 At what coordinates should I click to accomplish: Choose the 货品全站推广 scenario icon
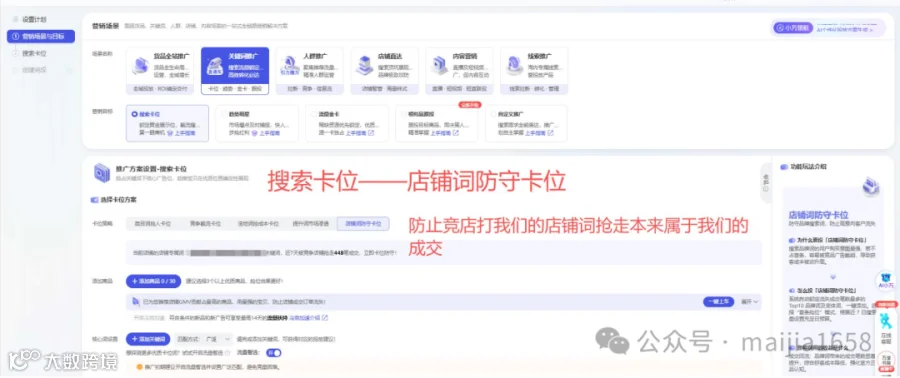(x=140, y=65)
